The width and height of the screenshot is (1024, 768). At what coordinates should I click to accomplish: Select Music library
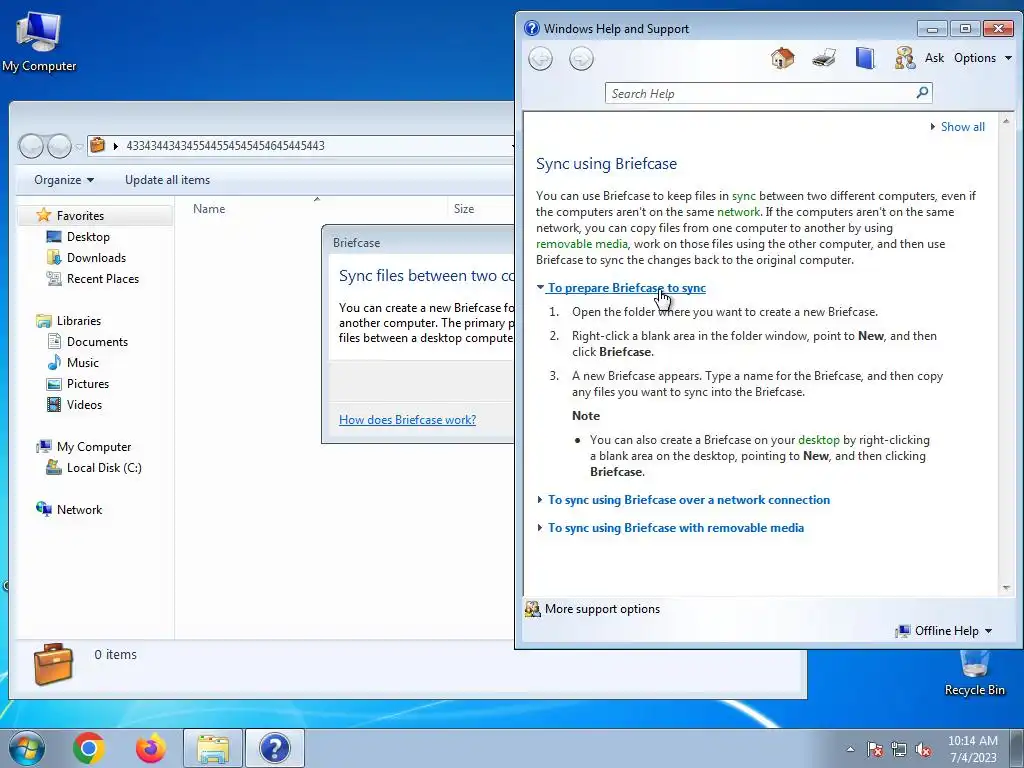[82, 363]
